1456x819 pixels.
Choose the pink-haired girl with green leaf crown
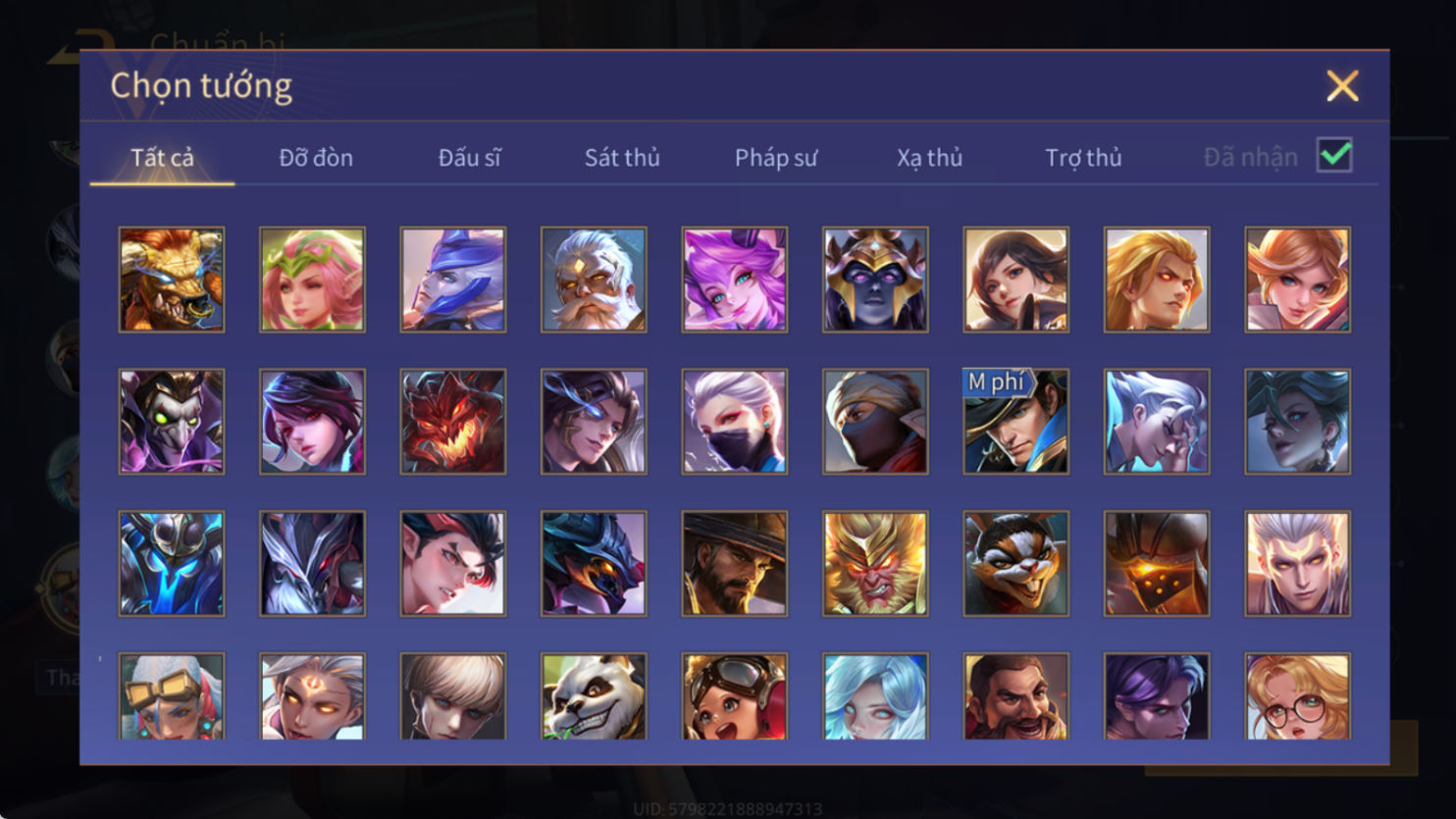[x=312, y=280]
